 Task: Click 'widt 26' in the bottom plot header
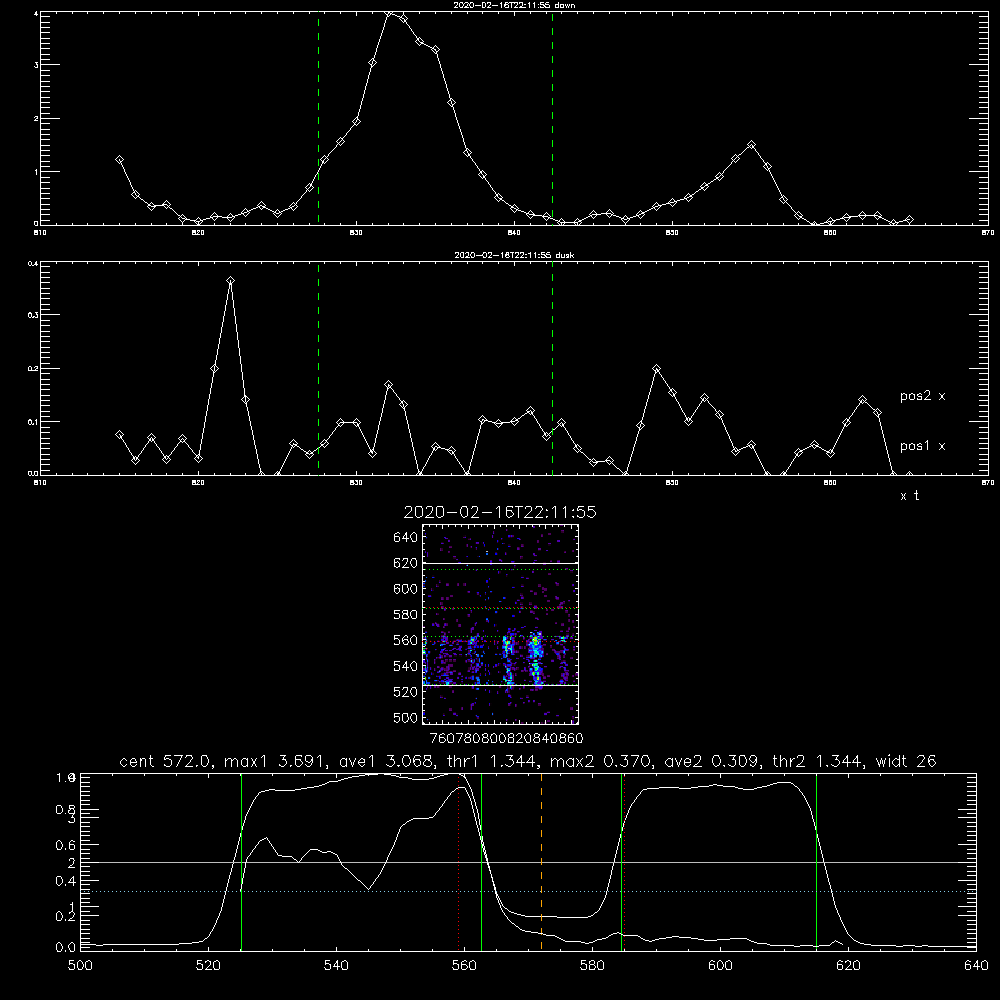point(906,761)
